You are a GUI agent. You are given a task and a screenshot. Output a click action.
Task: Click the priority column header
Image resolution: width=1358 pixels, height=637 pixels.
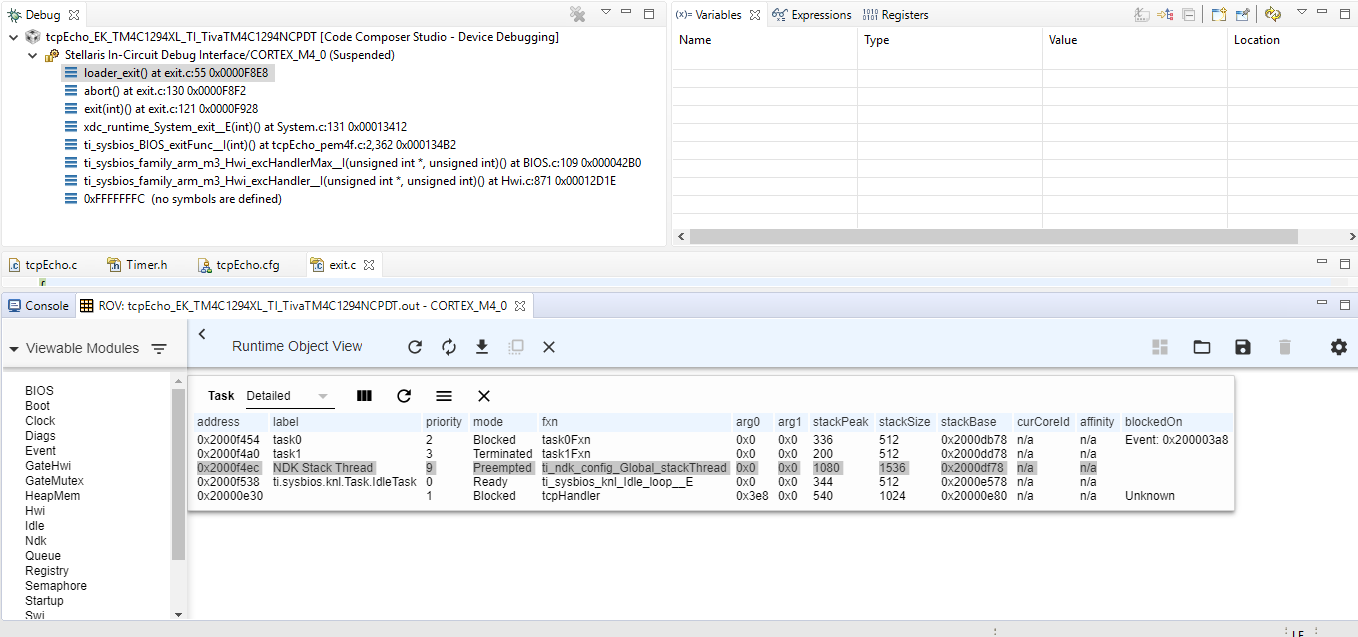point(444,422)
